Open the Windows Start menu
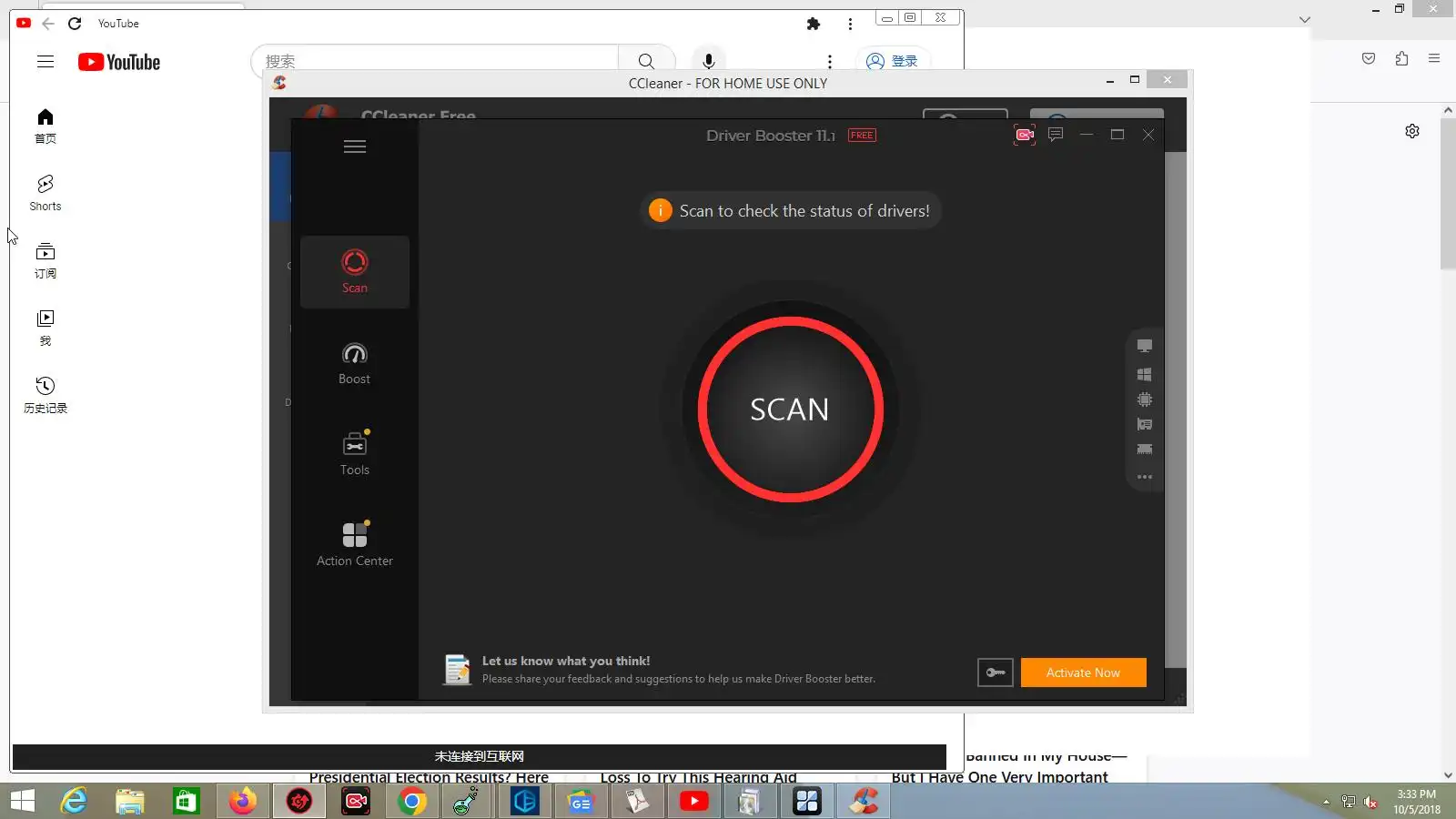The image size is (1456, 819). 22,801
